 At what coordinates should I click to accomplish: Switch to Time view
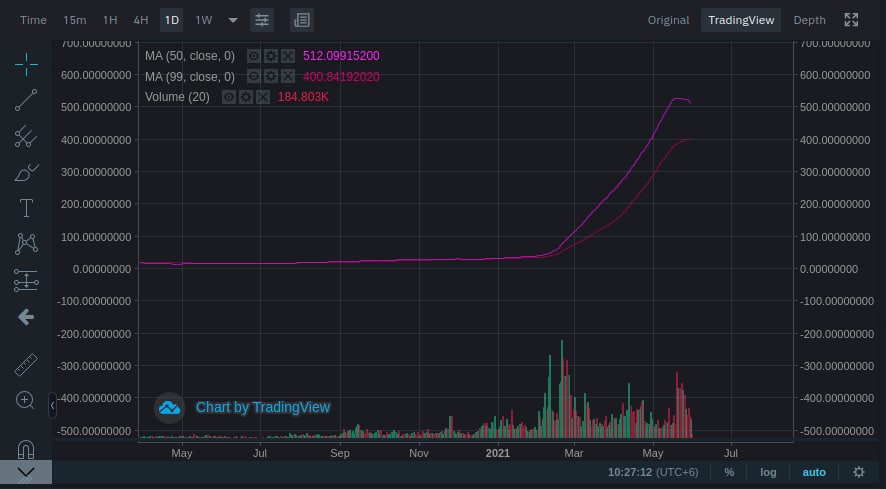[x=33, y=20]
